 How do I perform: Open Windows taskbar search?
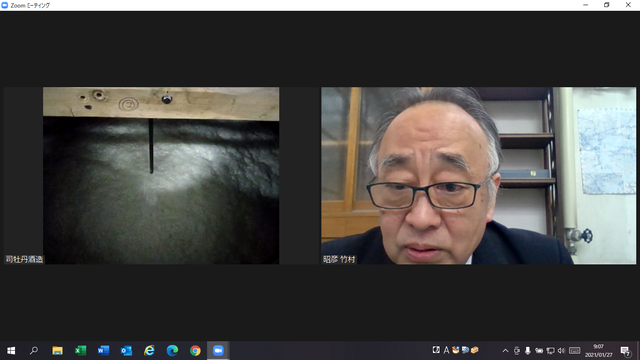(34, 351)
